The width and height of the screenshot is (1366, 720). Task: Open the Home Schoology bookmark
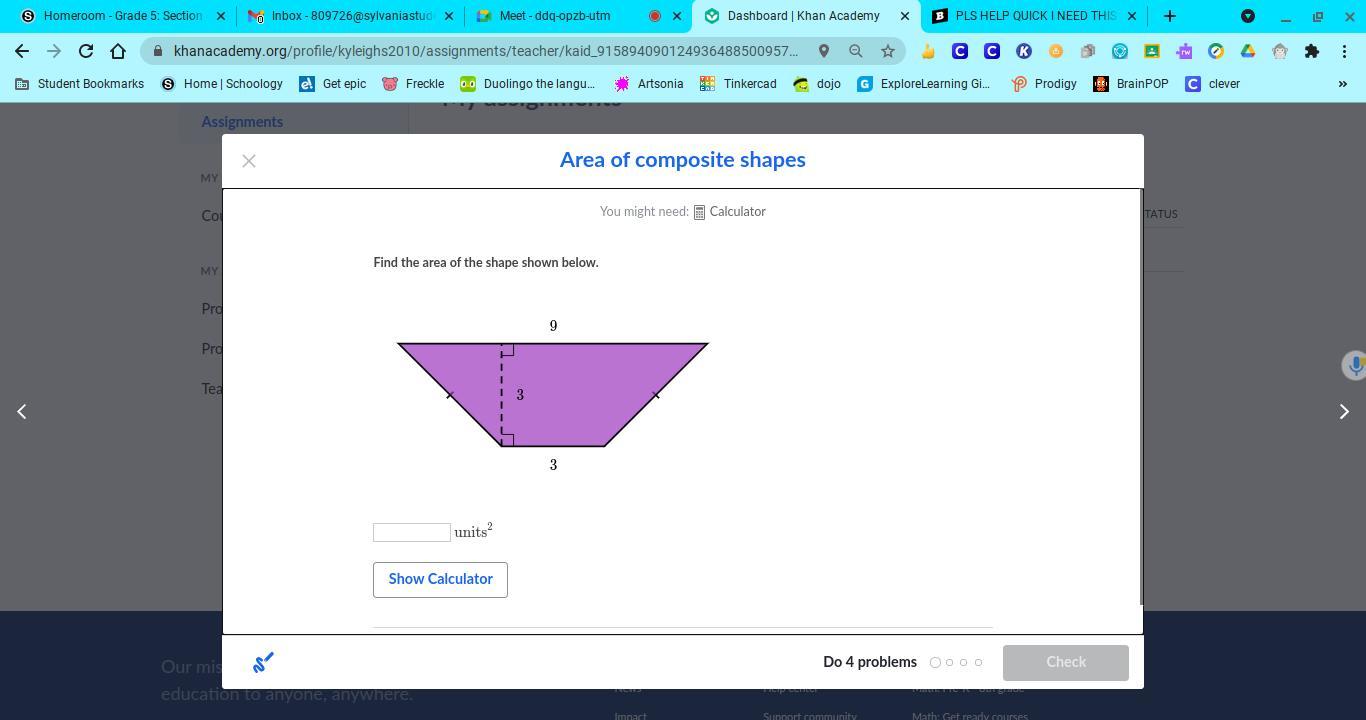click(x=221, y=84)
